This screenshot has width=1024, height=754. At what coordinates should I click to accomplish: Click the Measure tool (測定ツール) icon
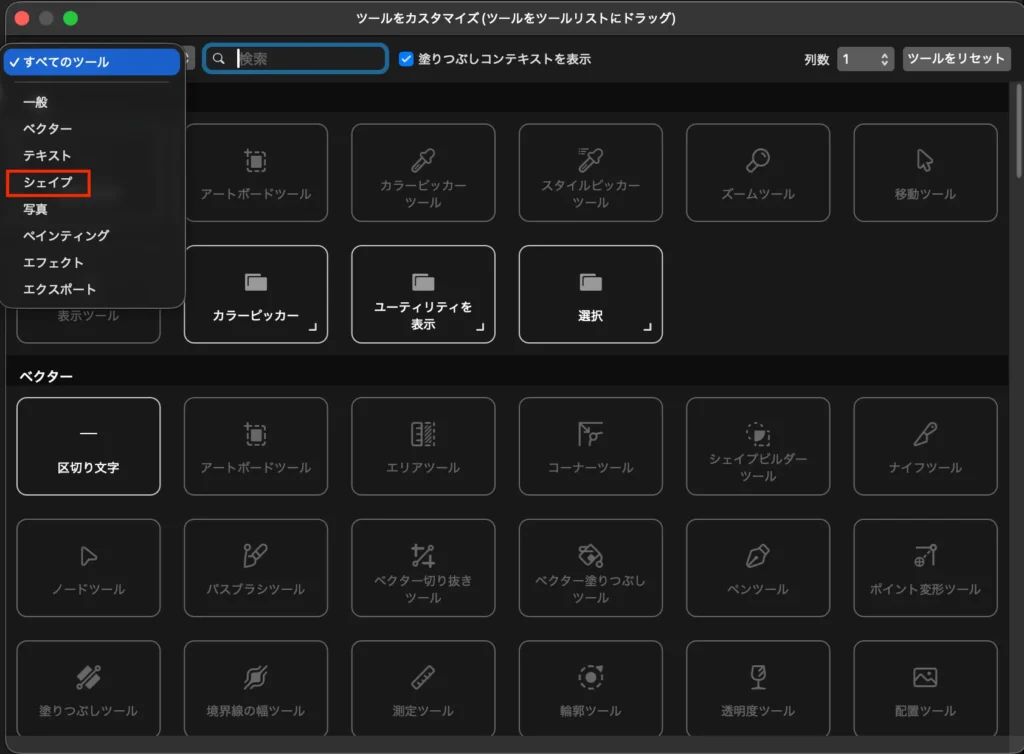(423, 678)
